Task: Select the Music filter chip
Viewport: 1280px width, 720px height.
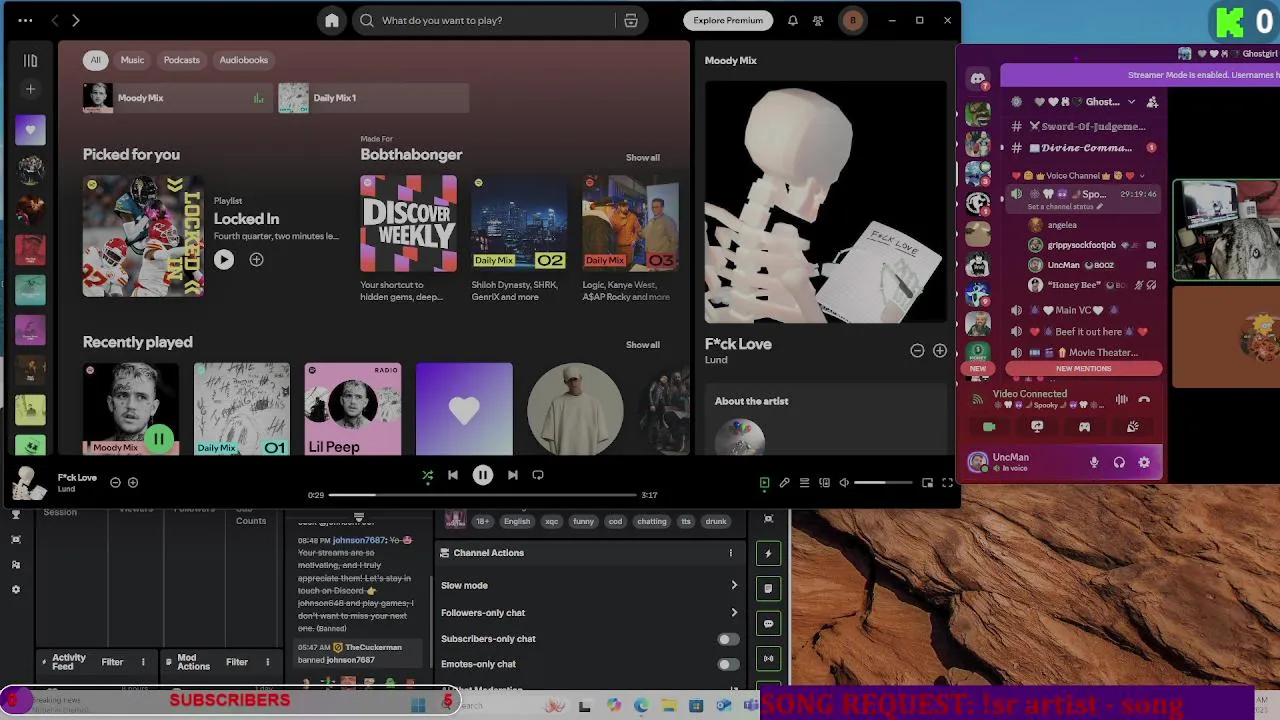Action: pyautogui.click(x=132, y=60)
